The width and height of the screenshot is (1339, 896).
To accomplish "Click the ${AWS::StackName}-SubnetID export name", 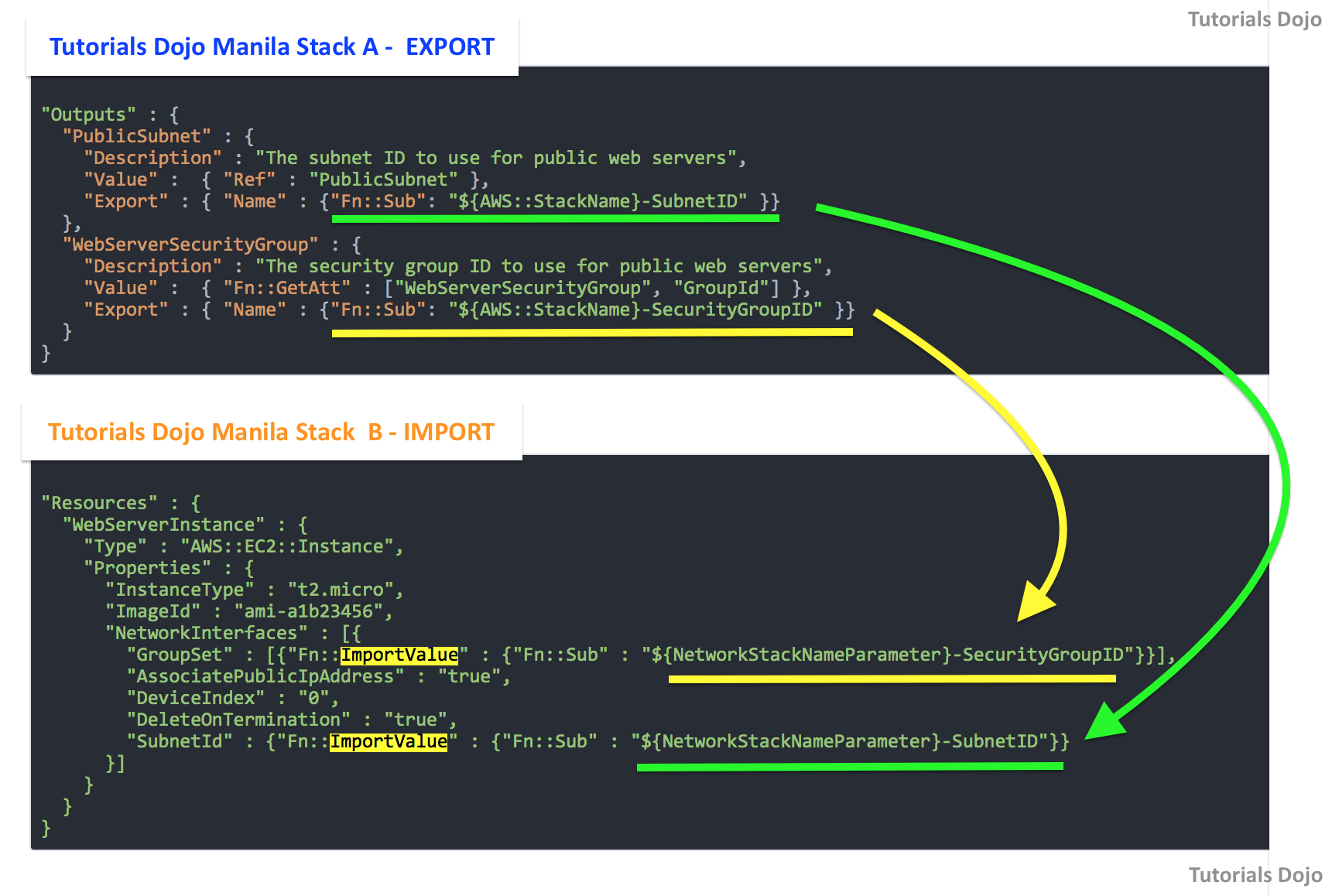I will [598, 201].
